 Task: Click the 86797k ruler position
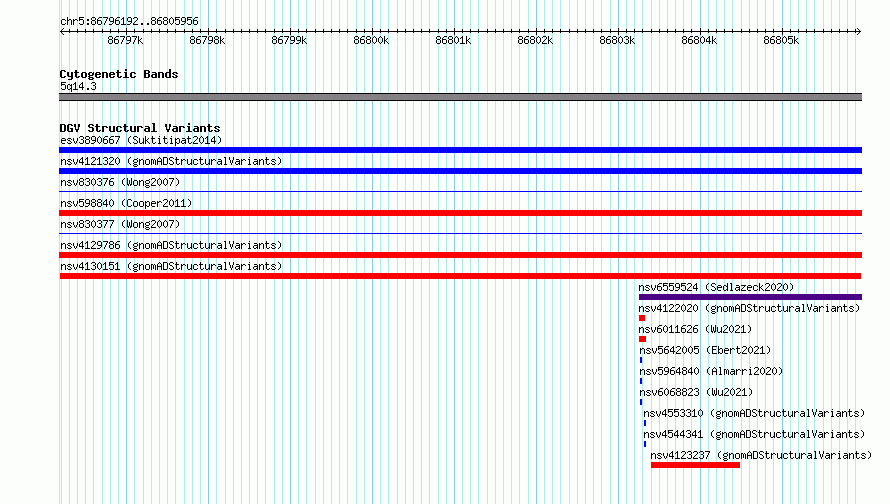(125, 40)
